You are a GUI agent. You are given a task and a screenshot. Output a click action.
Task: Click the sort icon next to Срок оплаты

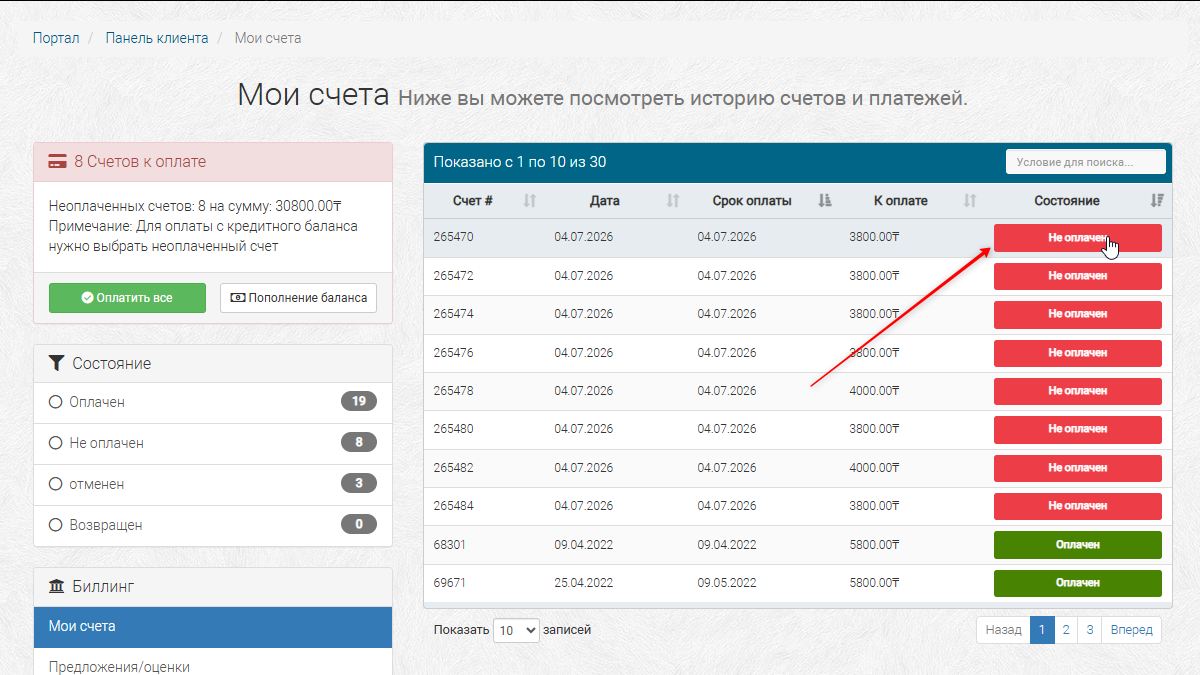coord(825,201)
